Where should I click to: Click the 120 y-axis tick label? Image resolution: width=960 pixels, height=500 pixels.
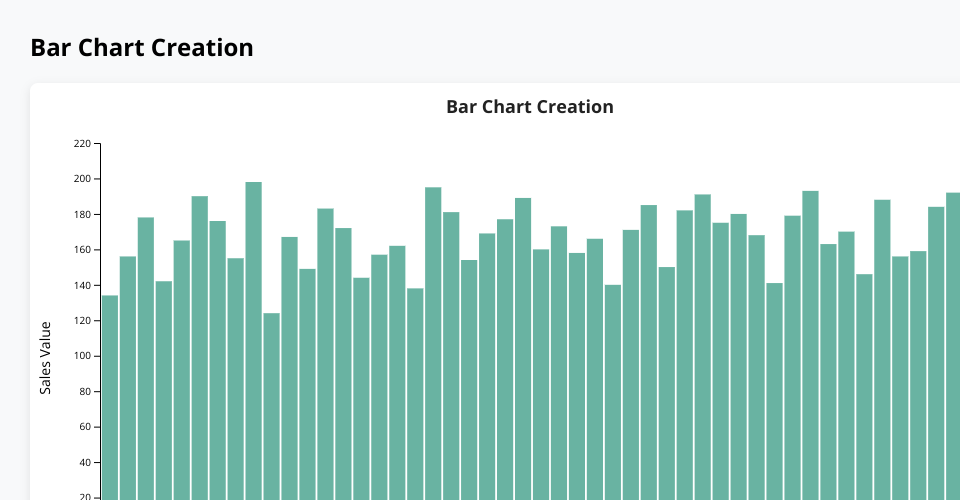pos(82,321)
